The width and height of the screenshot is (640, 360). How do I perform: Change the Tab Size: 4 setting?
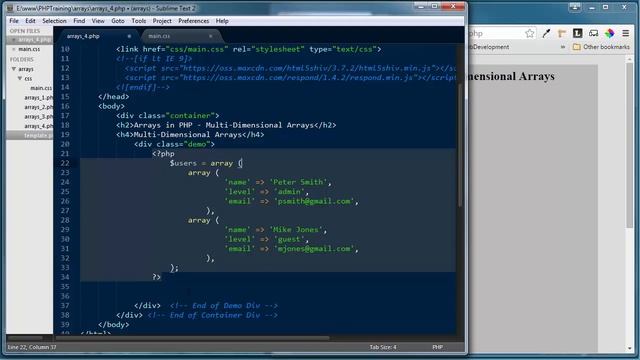(x=383, y=347)
